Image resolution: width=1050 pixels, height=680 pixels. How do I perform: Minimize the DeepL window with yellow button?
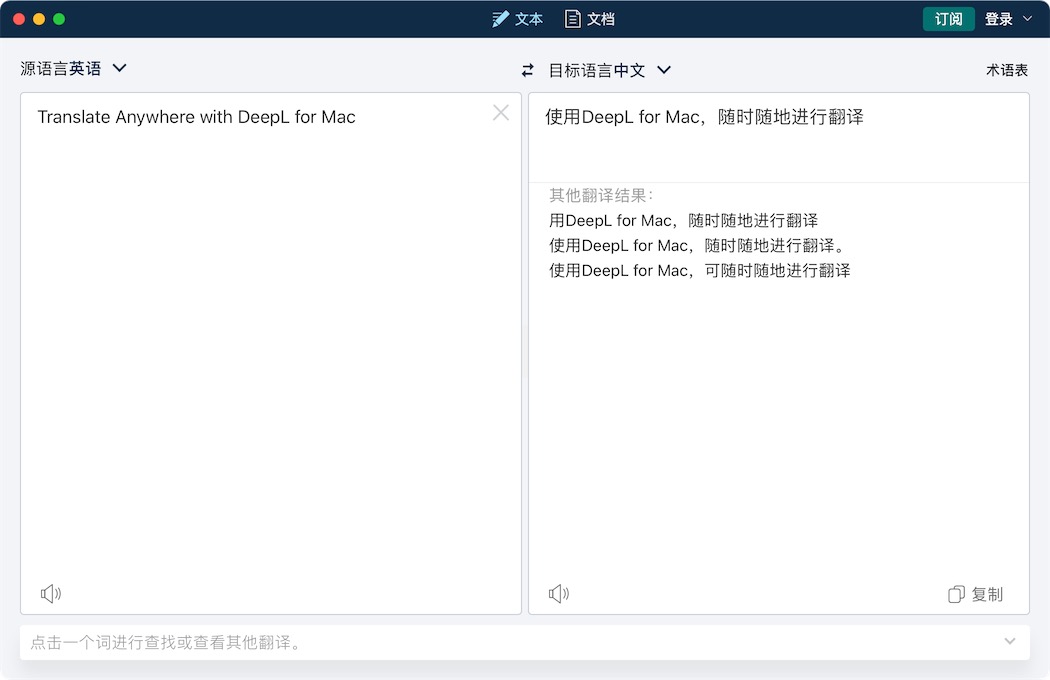(39, 19)
